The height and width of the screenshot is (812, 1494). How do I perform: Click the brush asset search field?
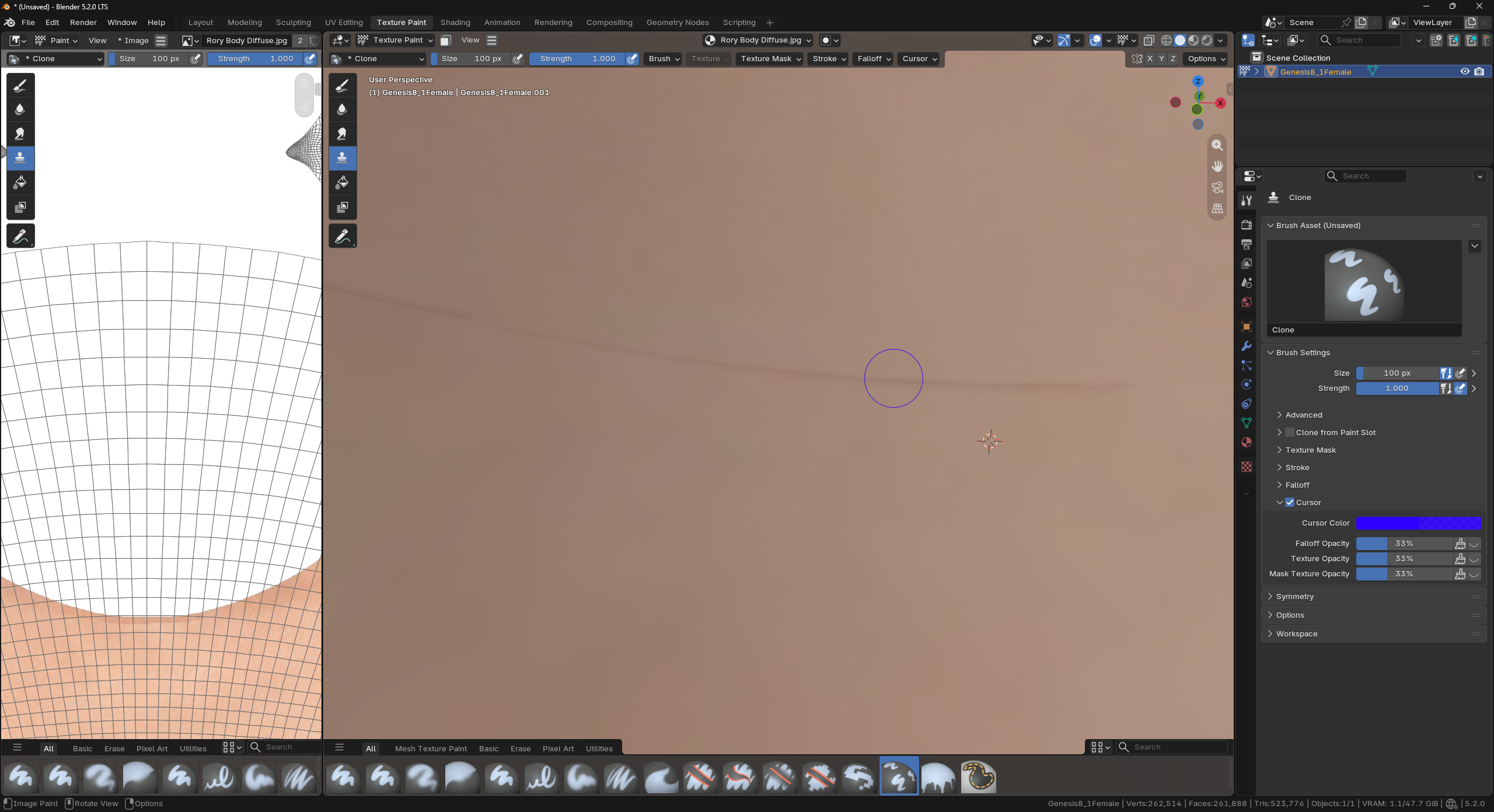pyautogui.click(x=1172, y=747)
